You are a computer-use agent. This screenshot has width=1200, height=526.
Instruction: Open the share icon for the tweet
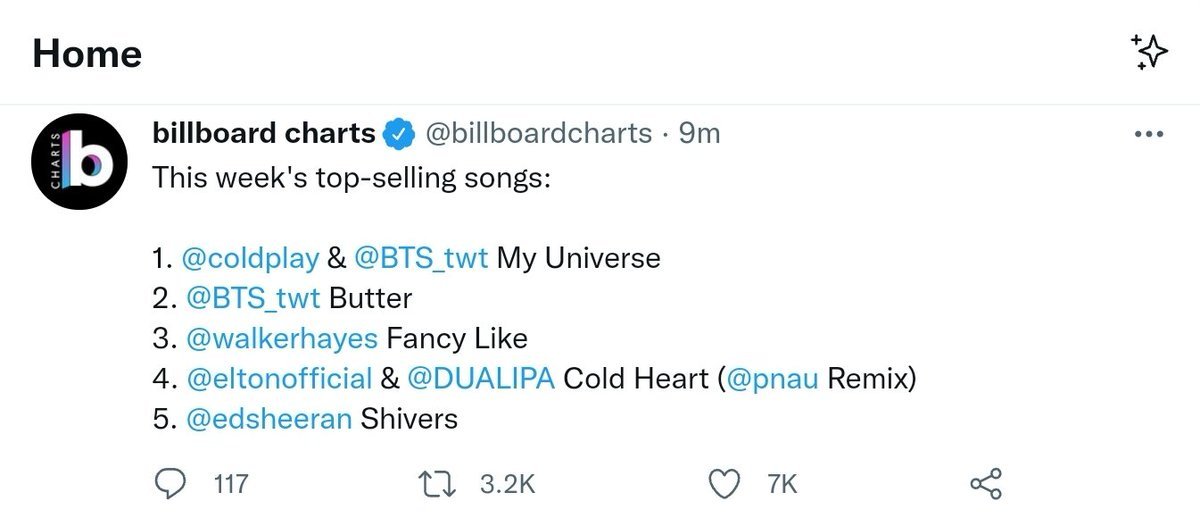pyautogui.click(x=986, y=485)
